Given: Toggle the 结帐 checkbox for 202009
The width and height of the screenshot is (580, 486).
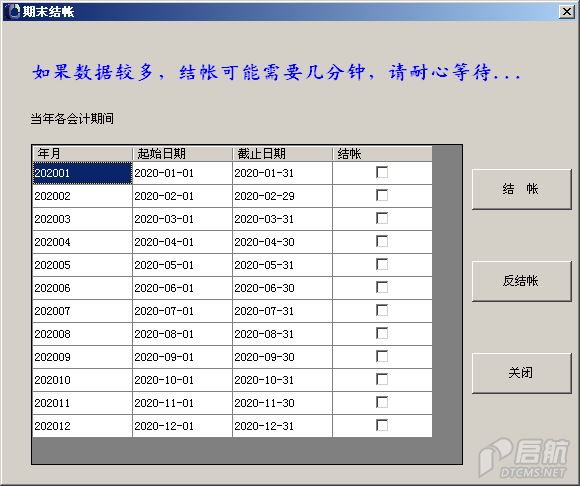Looking at the screenshot, I should pos(382,356).
